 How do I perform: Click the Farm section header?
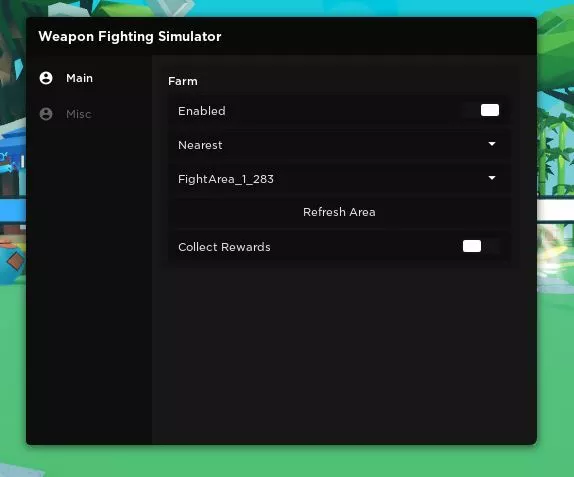pos(183,81)
